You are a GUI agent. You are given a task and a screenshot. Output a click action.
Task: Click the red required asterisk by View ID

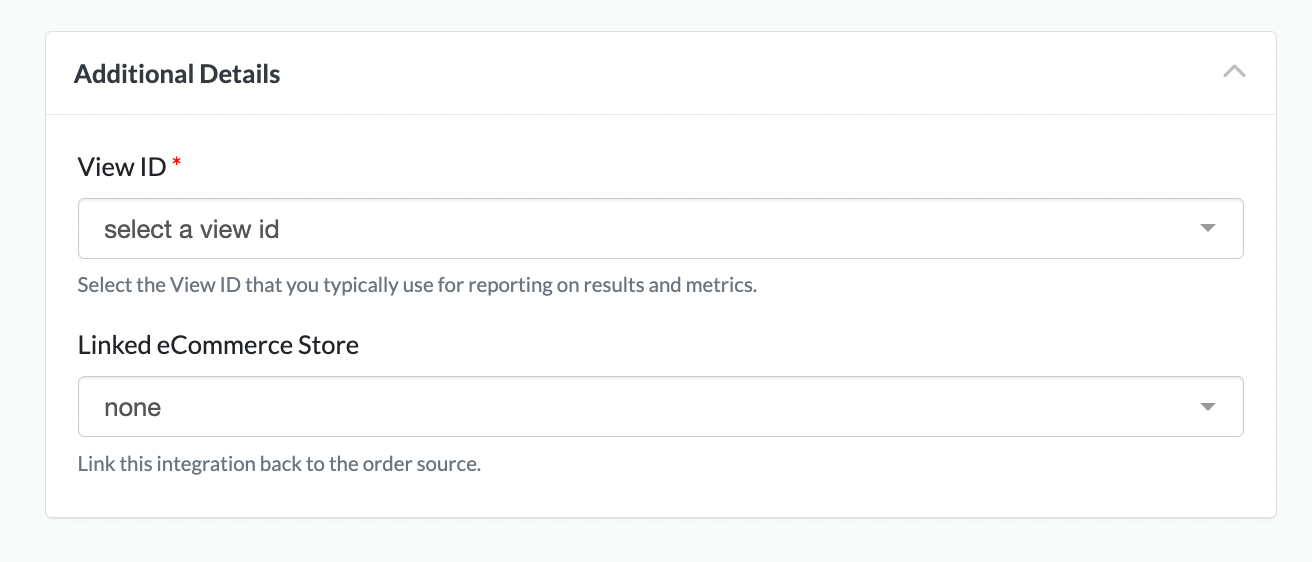[177, 165]
